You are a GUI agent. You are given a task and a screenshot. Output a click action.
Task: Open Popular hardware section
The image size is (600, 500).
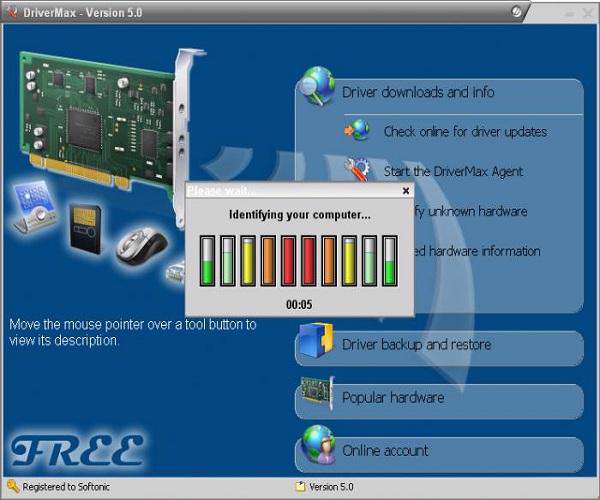point(439,402)
